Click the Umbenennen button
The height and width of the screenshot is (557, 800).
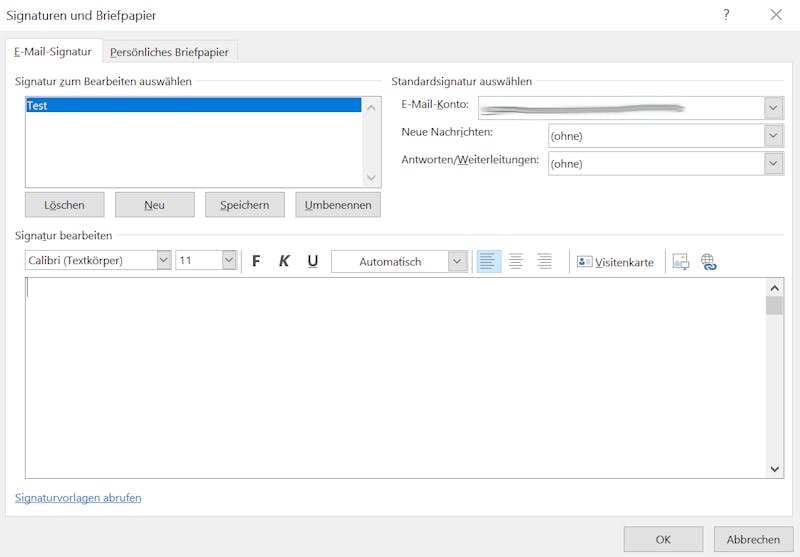(x=338, y=205)
